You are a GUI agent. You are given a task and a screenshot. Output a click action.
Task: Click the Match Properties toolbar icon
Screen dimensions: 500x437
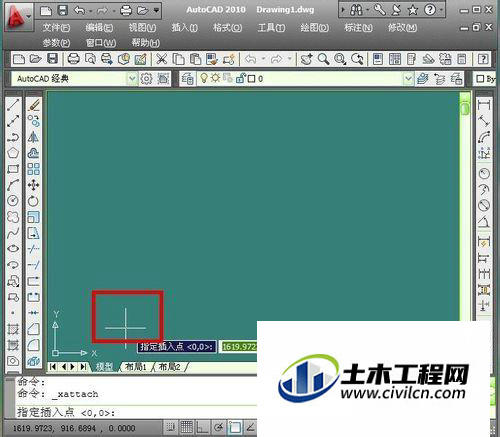(x=229, y=59)
